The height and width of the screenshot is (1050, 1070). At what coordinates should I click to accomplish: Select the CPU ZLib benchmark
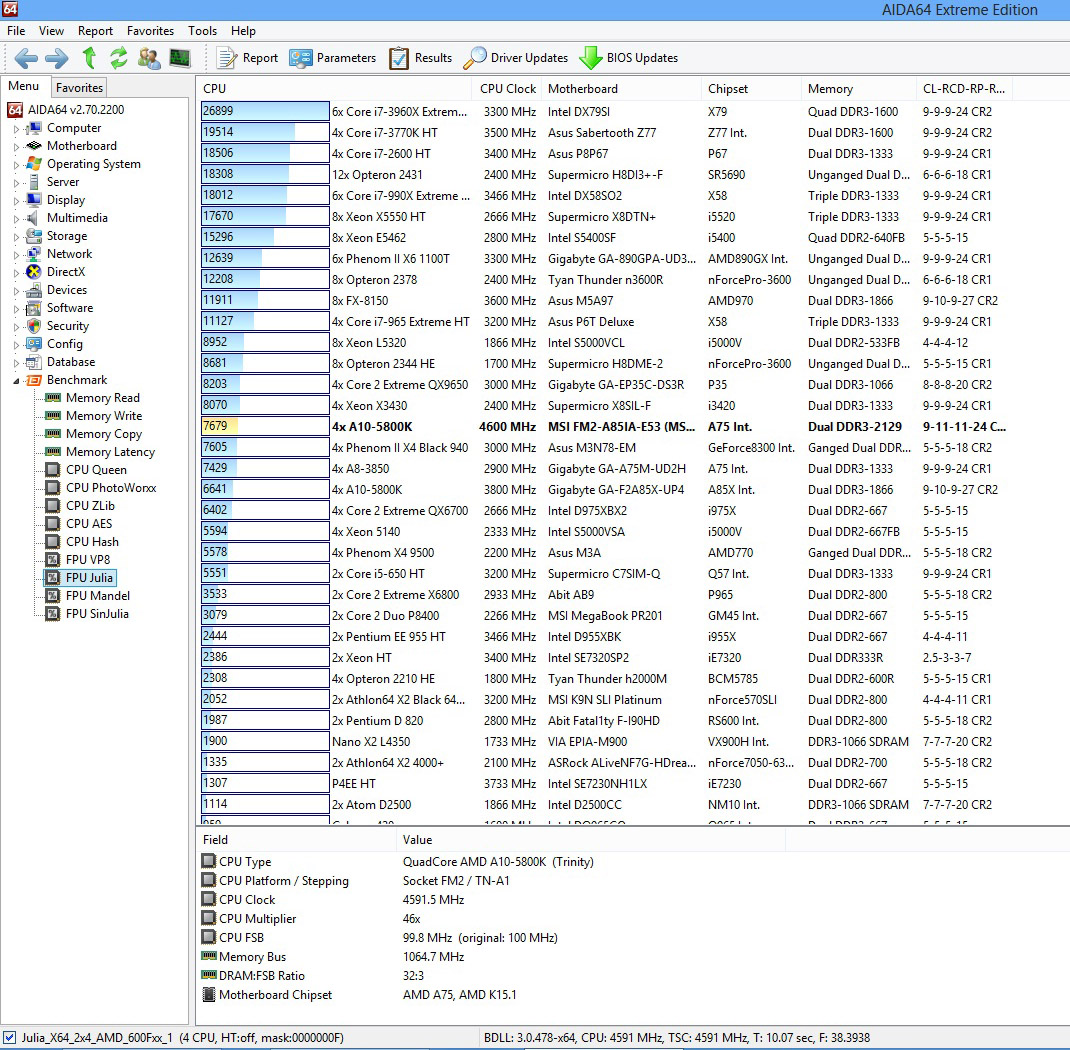[80, 506]
